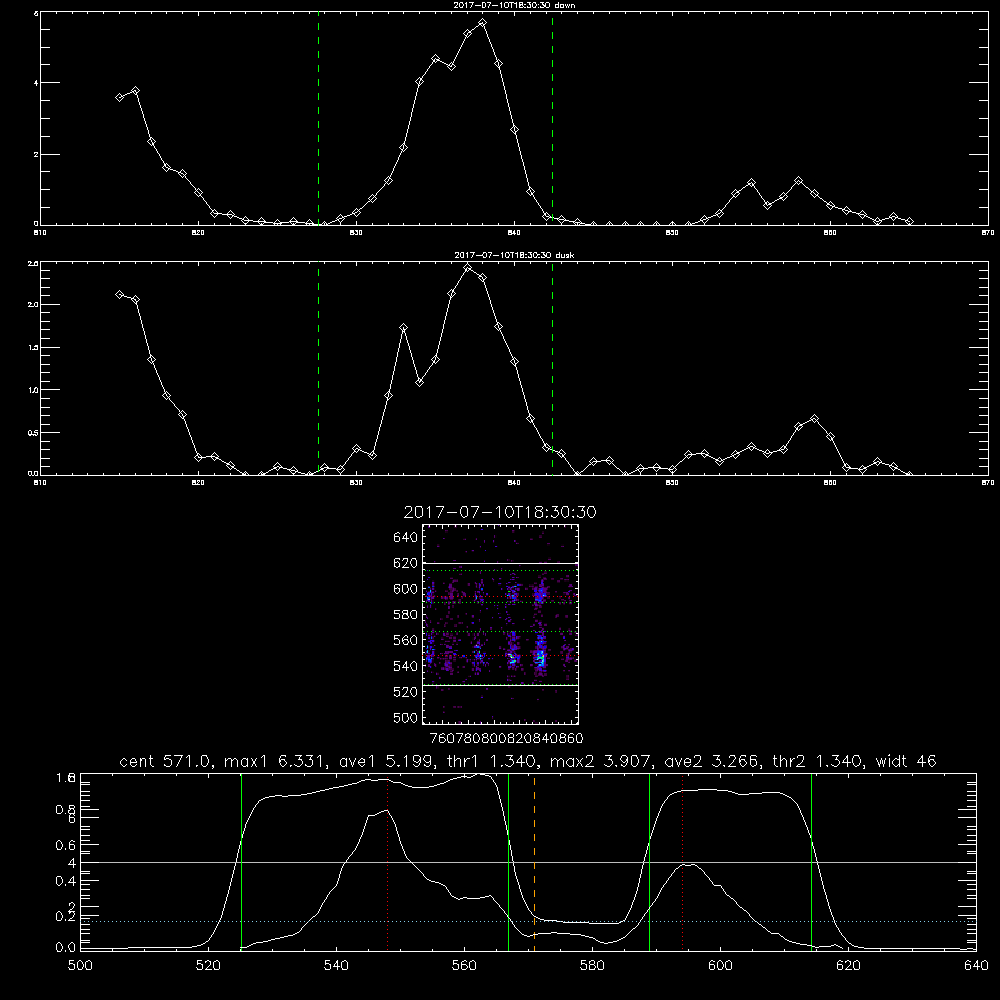
Task: Click the "560" label on bottom plot x-axis
Action: tap(464, 966)
